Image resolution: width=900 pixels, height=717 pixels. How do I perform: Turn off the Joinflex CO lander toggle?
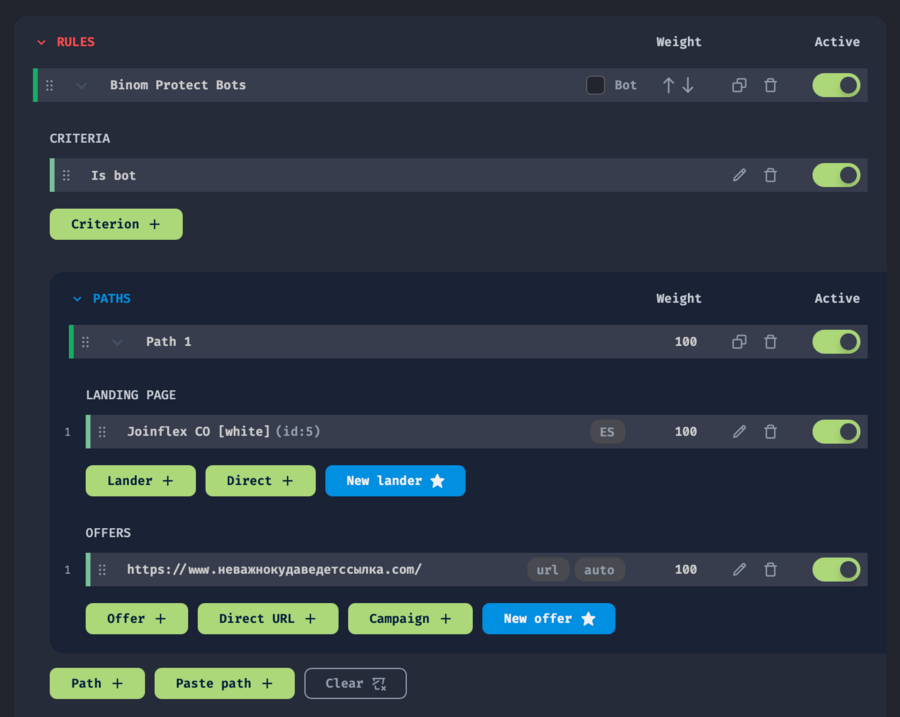pos(836,432)
